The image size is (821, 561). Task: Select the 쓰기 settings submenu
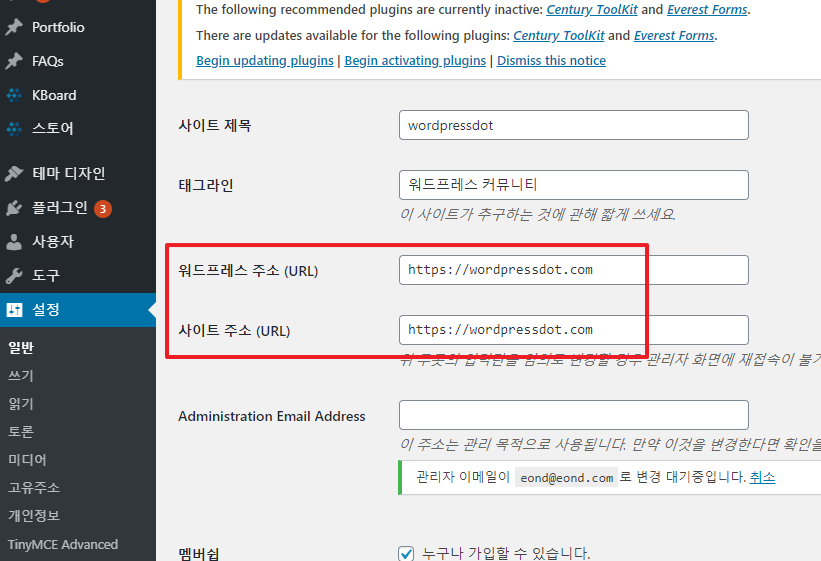21,376
